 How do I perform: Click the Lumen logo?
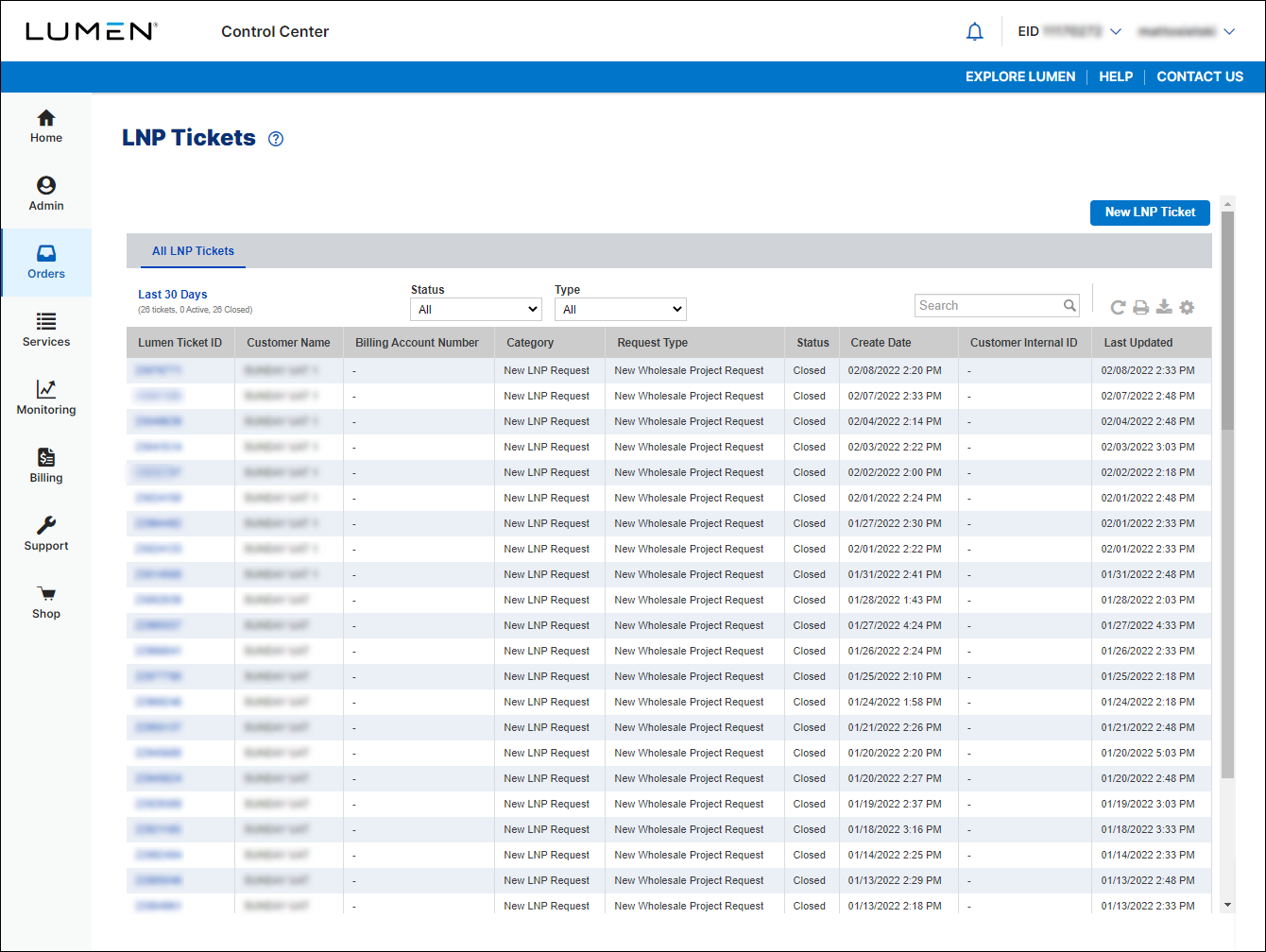pyautogui.click(x=91, y=31)
